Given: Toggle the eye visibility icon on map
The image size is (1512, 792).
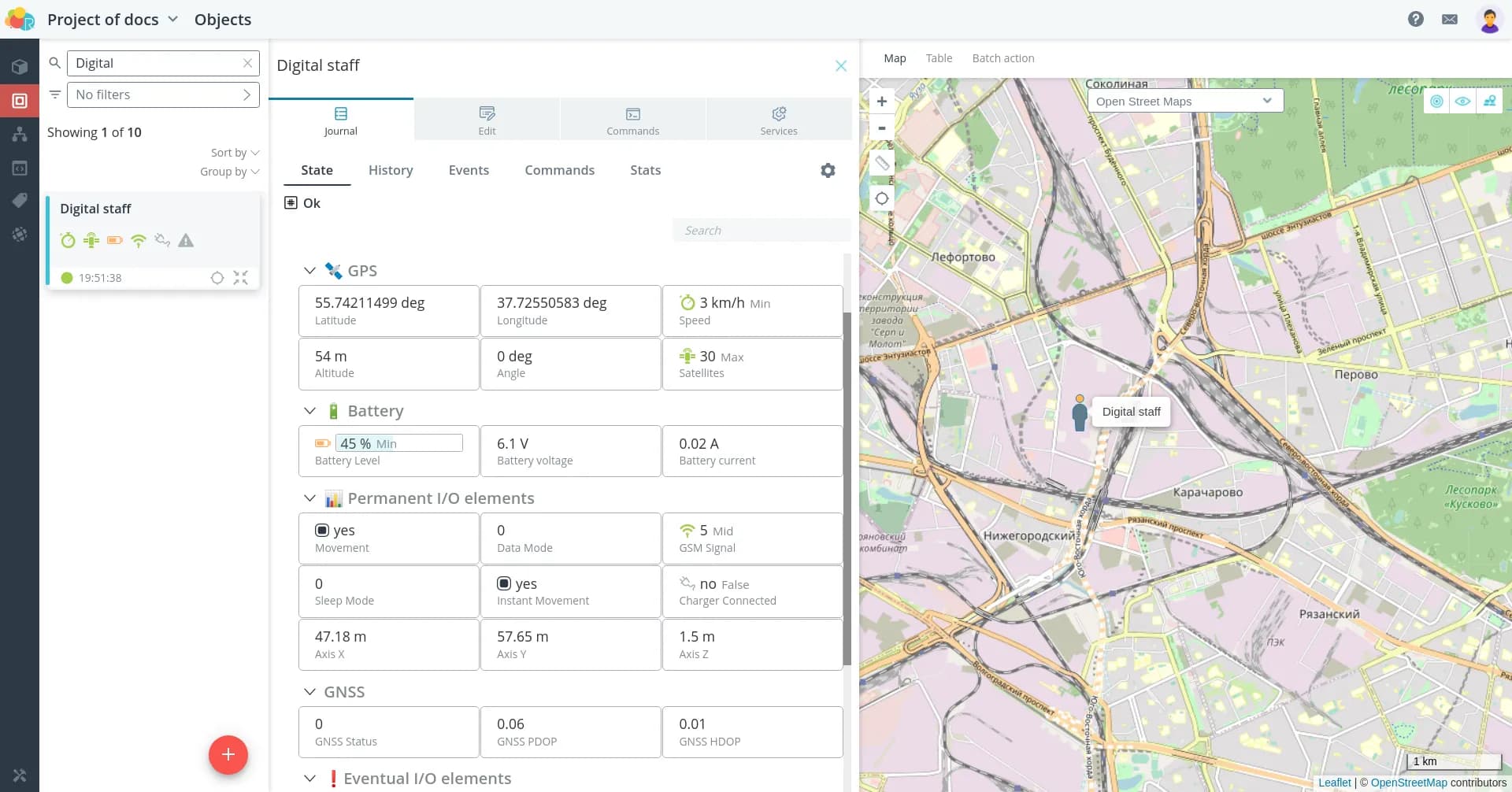Looking at the screenshot, I should (1462, 101).
